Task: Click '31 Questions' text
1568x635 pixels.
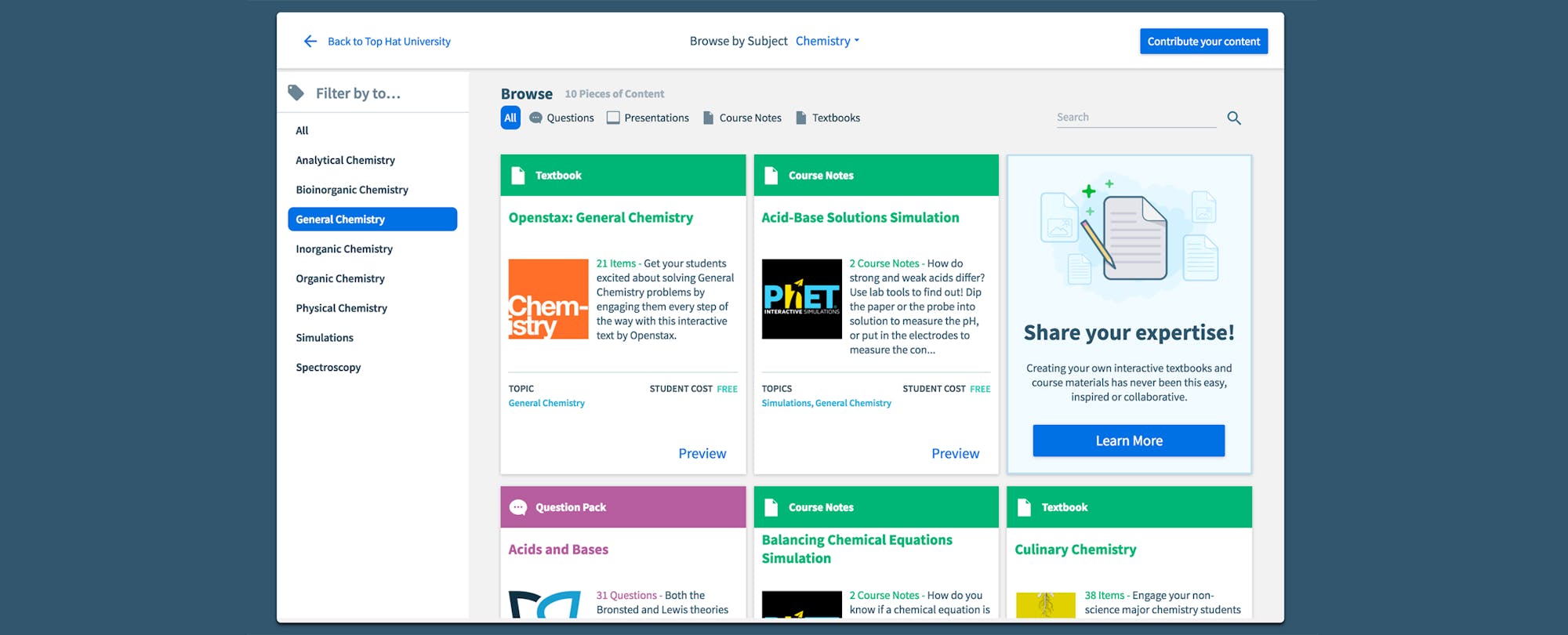Action: [x=626, y=596]
